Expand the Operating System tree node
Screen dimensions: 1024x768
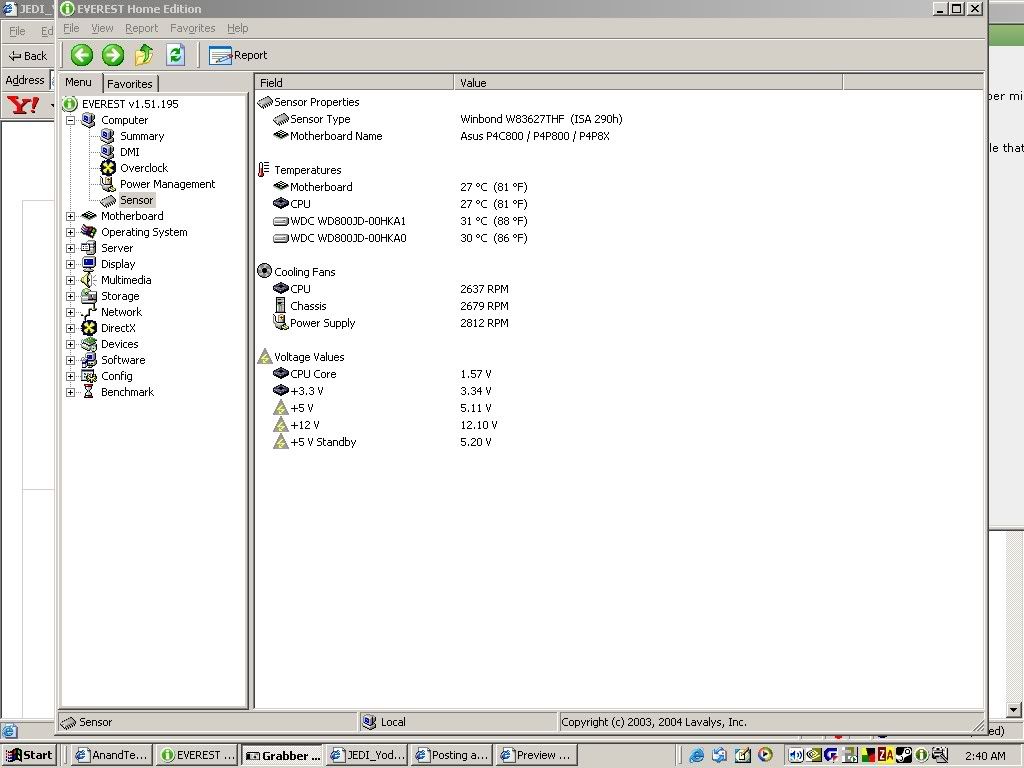point(71,232)
